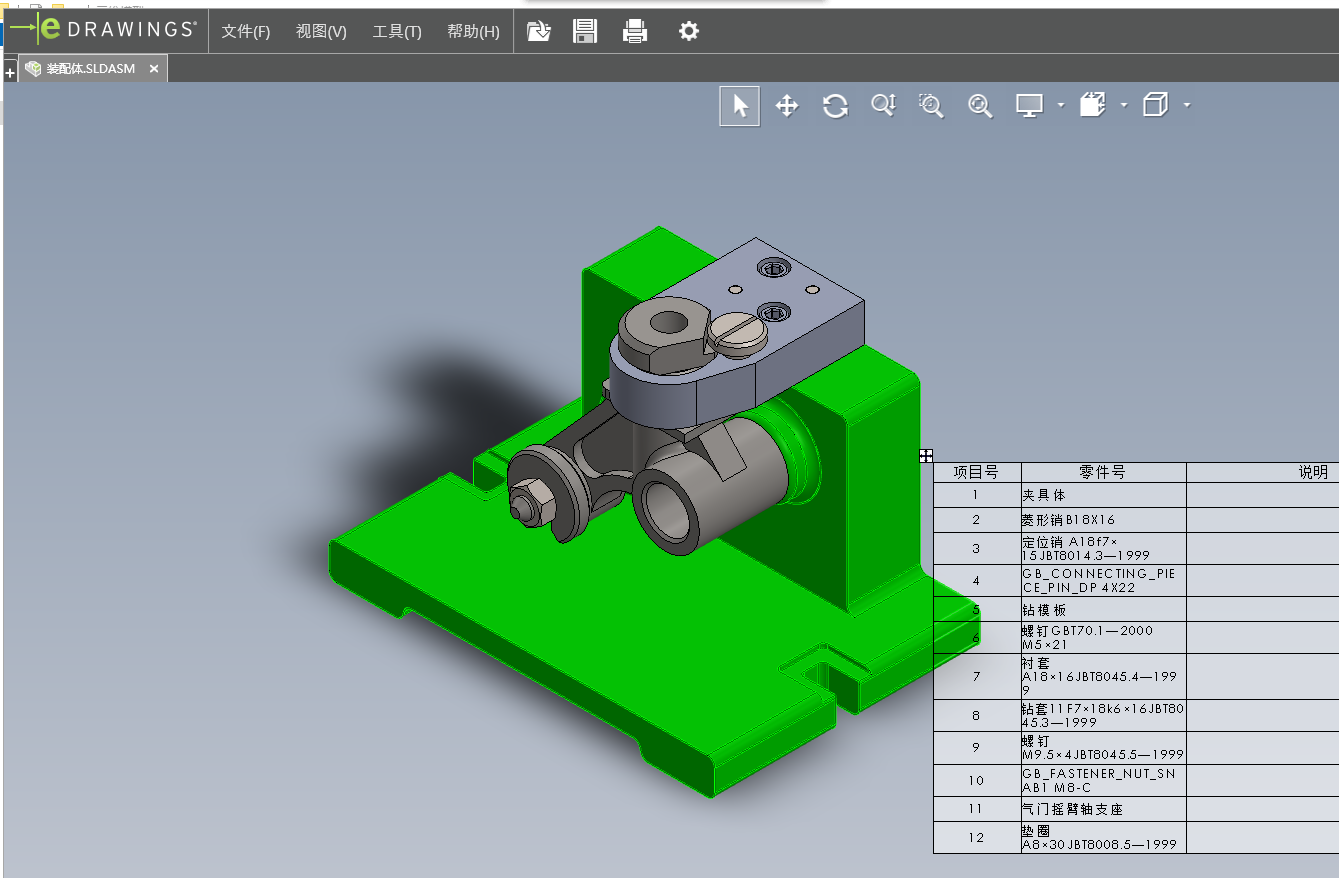Select the 螺钉GBT70.1—2000 M5×21 cell

coord(1103,637)
